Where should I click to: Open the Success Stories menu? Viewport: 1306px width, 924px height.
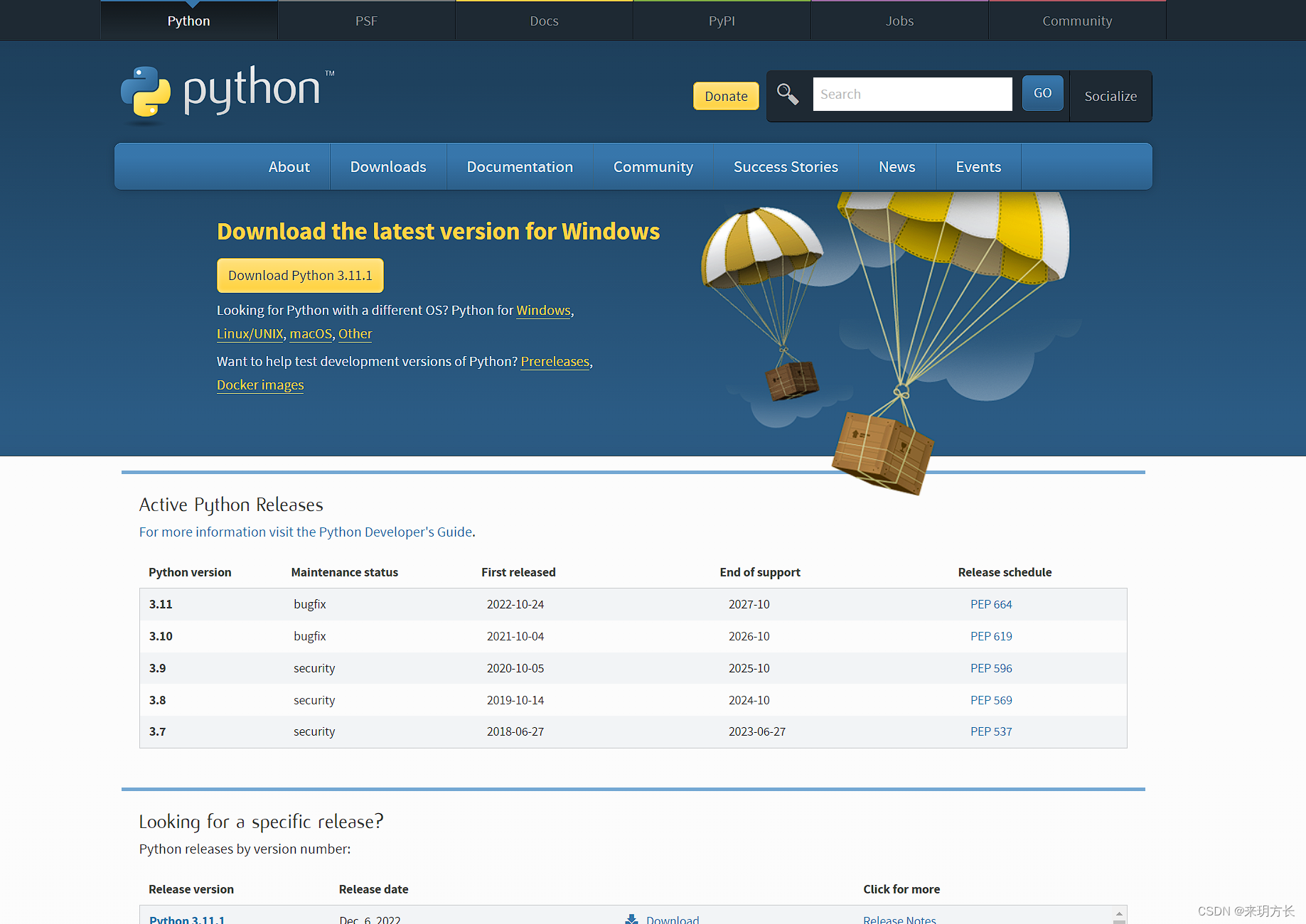pyautogui.click(x=786, y=166)
